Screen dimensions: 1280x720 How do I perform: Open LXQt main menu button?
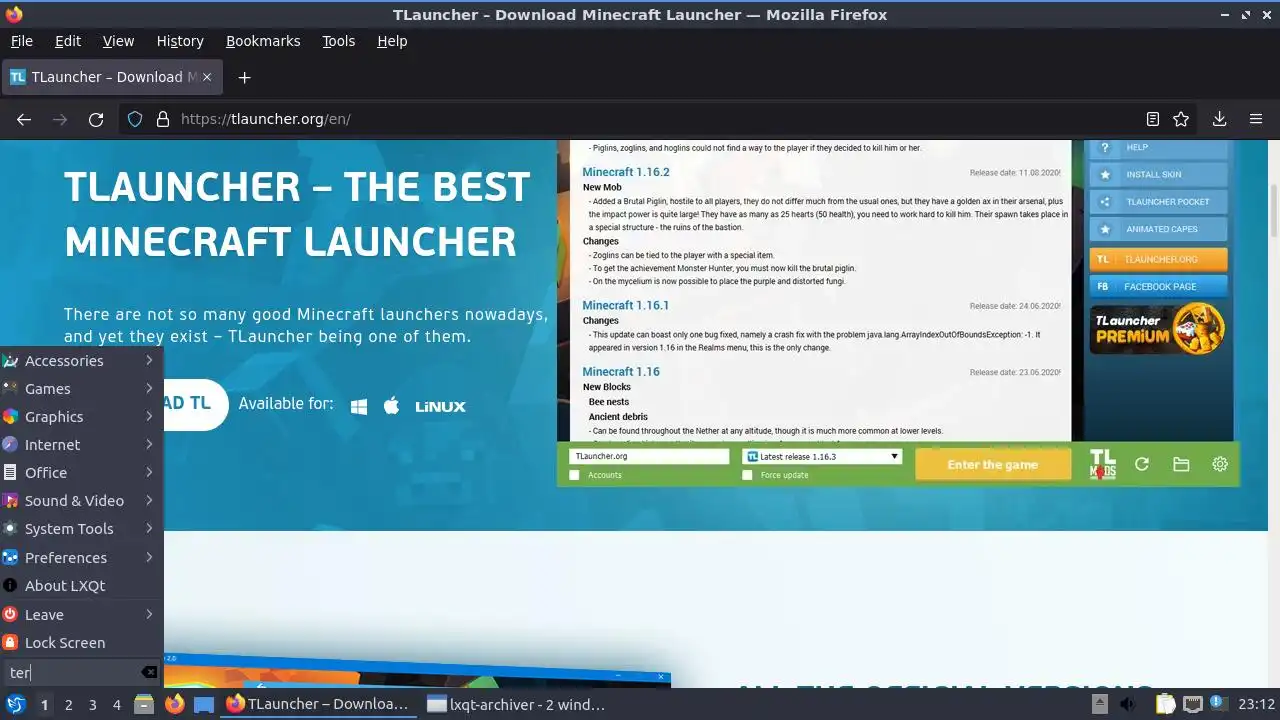(x=15, y=704)
